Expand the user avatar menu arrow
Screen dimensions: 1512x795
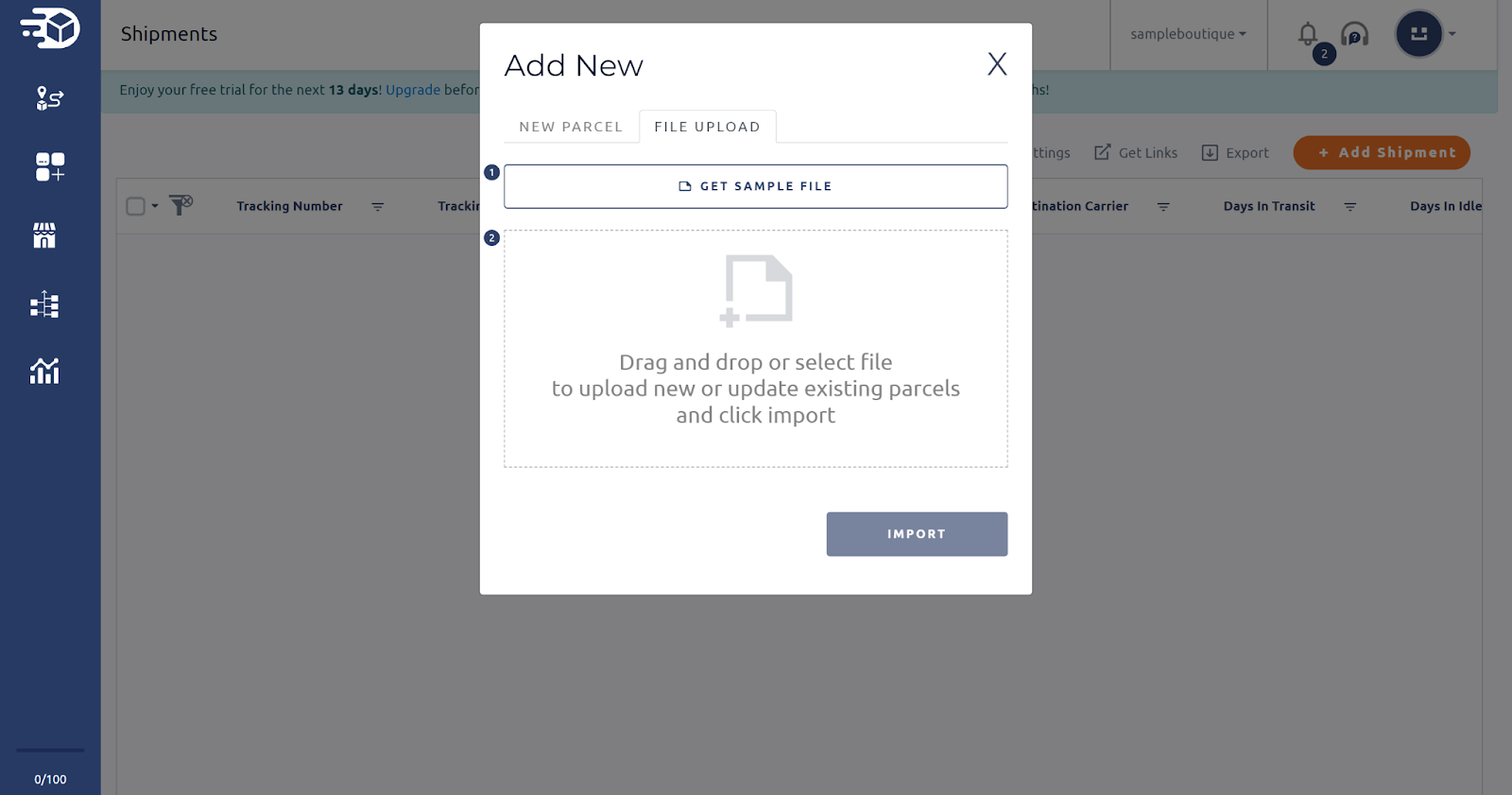[1452, 34]
